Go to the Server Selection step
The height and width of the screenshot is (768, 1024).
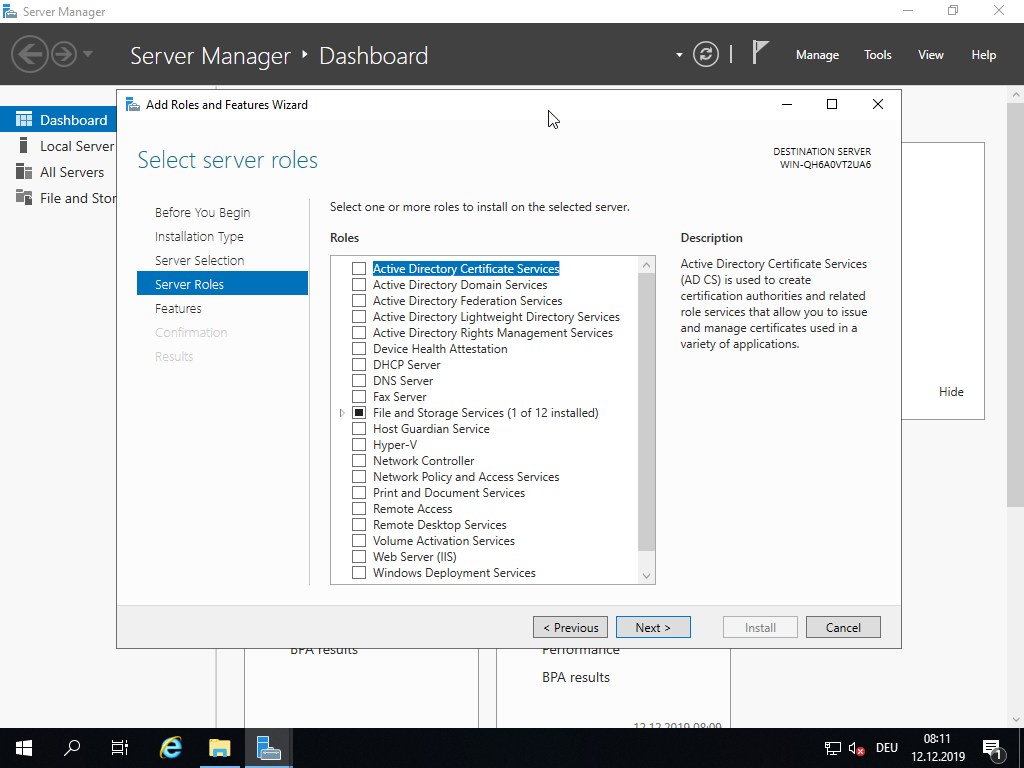[200, 260]
